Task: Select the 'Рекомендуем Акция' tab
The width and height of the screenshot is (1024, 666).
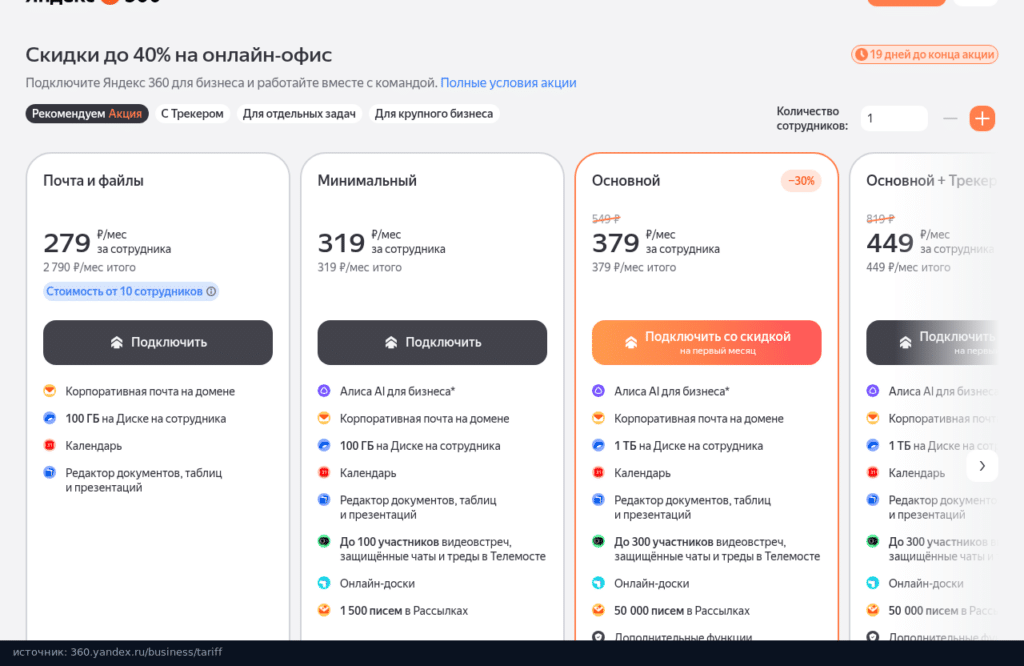Action: coord(87,114)
